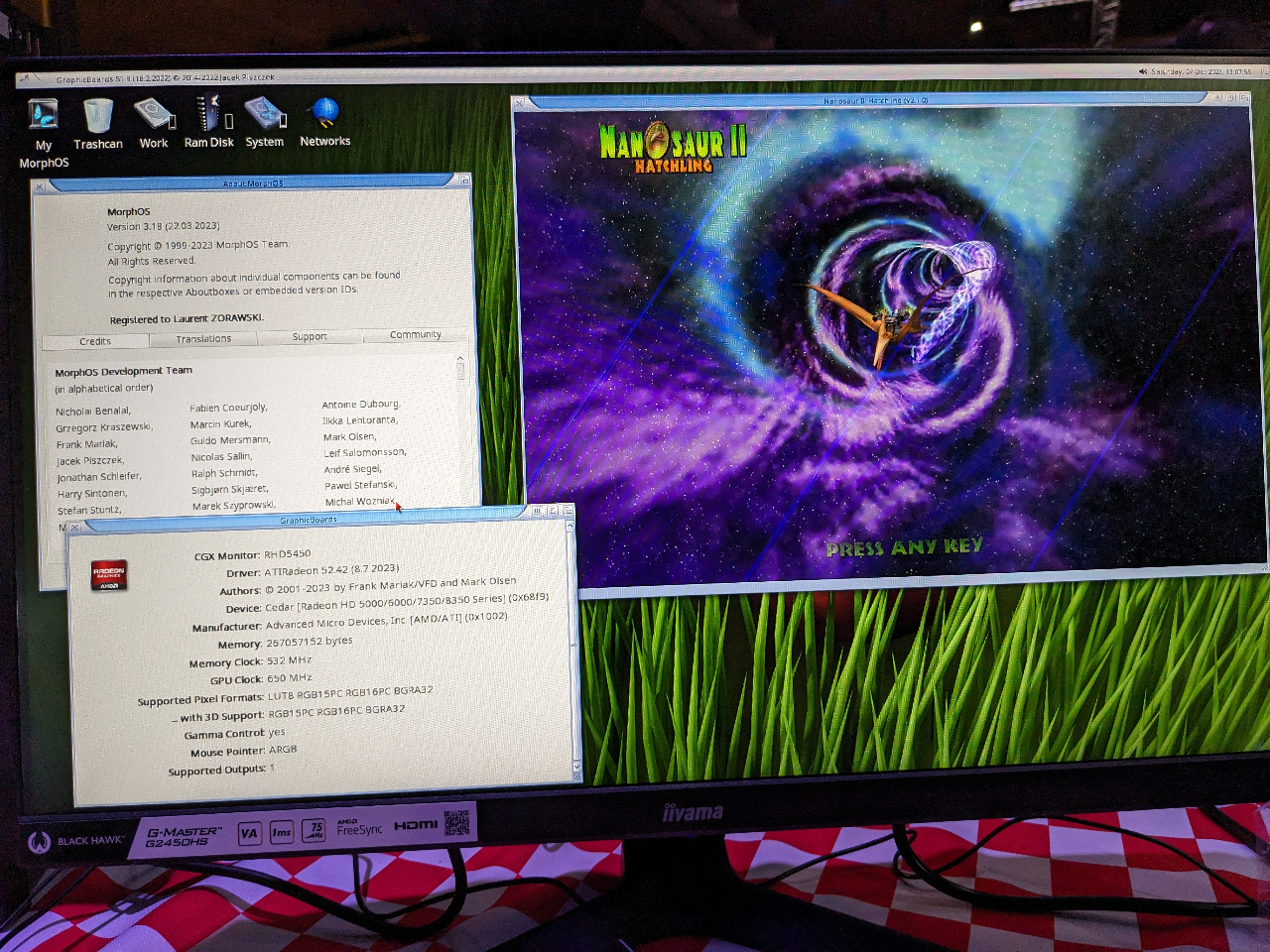Click the name 'Harry Sintonen'
The width and height of the screenshot is (1270, 952).
click(92, 494)
